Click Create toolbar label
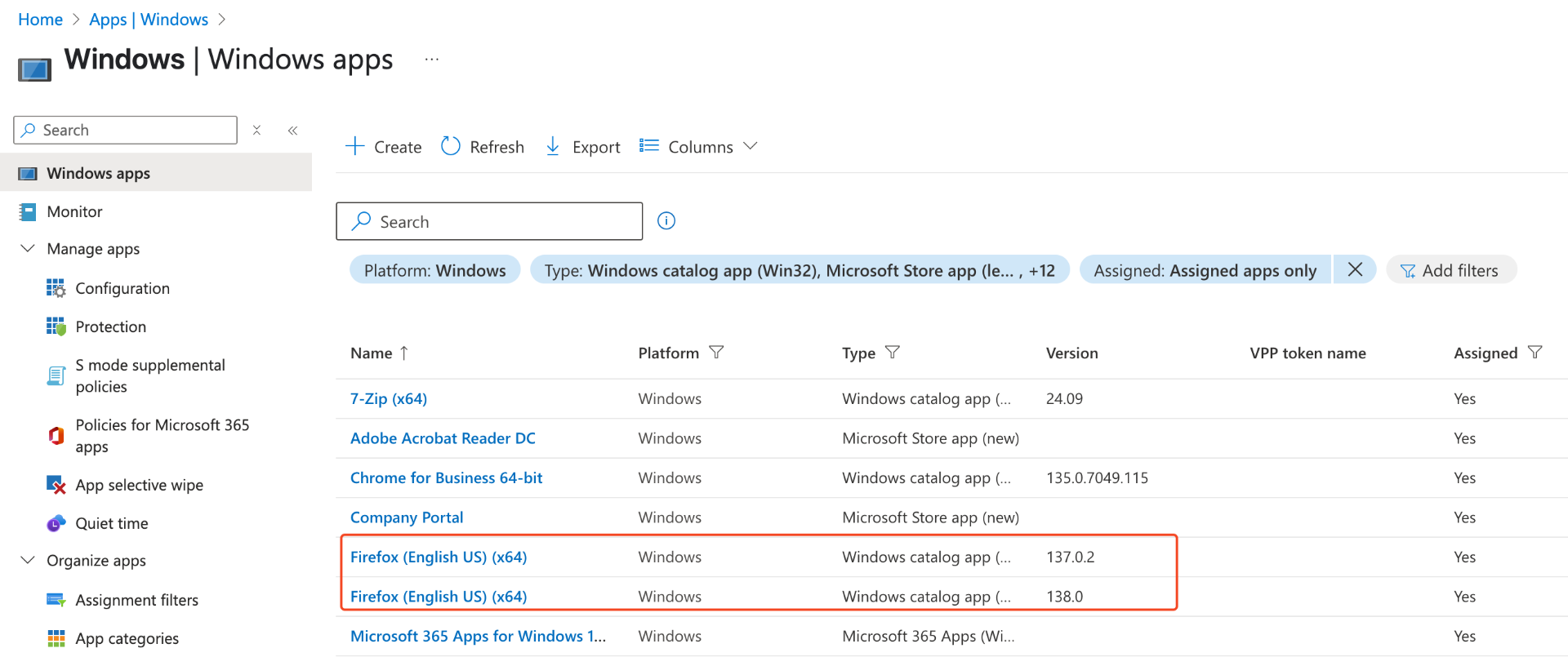Screen dimensions: 1568x666 pos(398,147)
